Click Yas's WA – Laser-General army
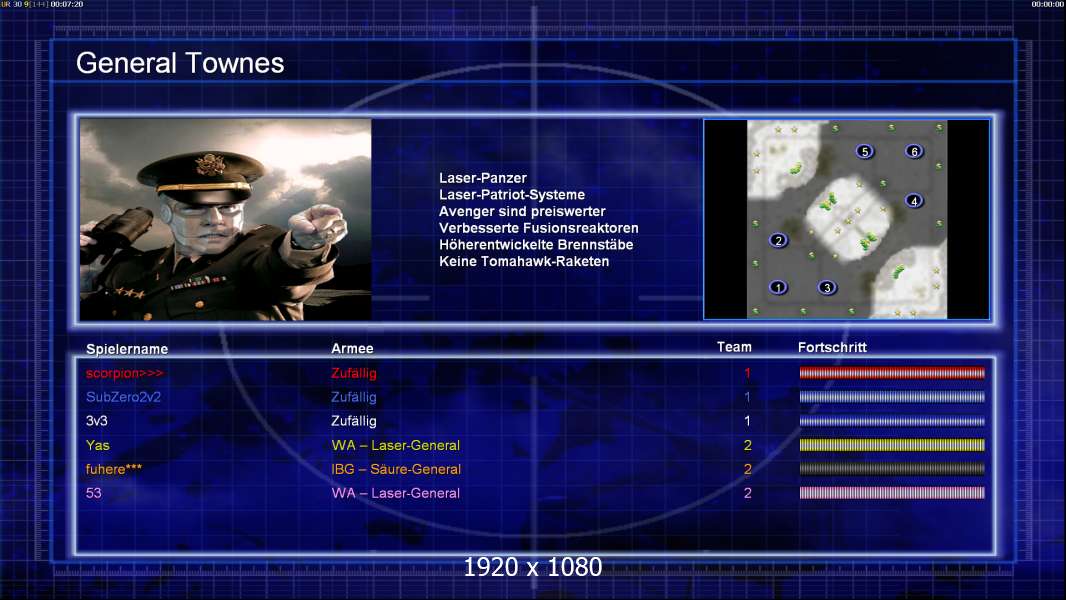Screen dimensions: 1066x600 pyautogui.click(x=396, y=445)
